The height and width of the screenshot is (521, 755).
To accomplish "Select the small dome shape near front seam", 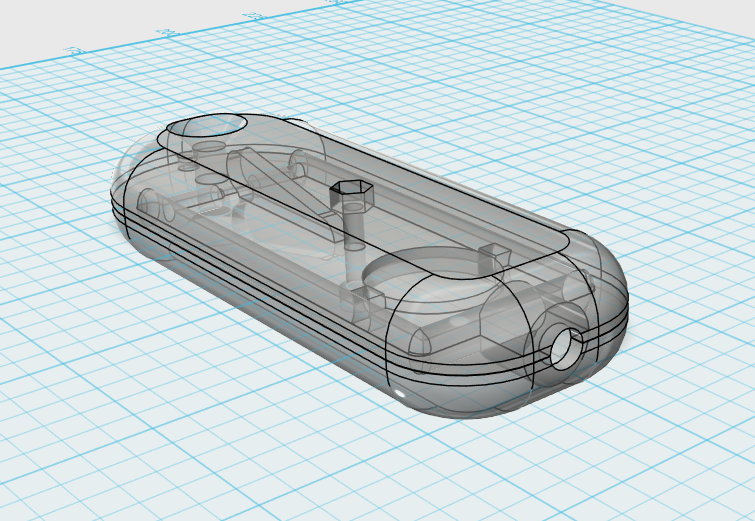I will [x=419, y=342].
